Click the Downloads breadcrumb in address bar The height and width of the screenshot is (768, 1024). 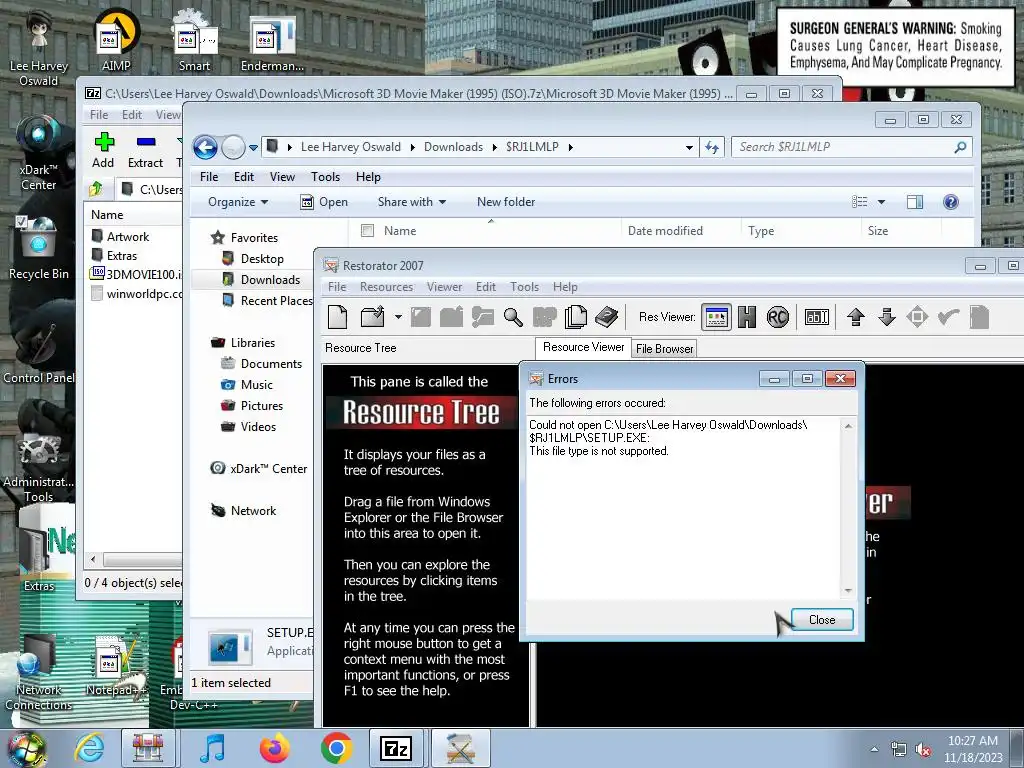coord(453,147)
